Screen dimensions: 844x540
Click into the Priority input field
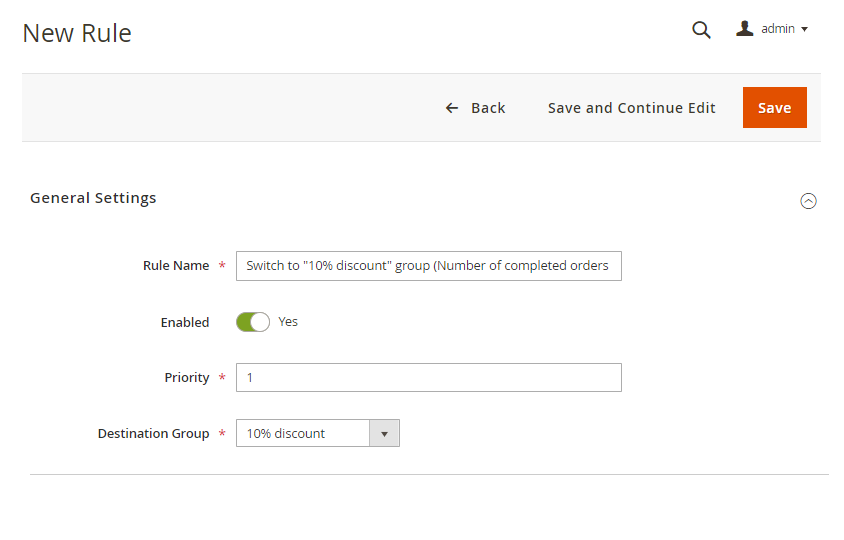click(x=428, y=378)
